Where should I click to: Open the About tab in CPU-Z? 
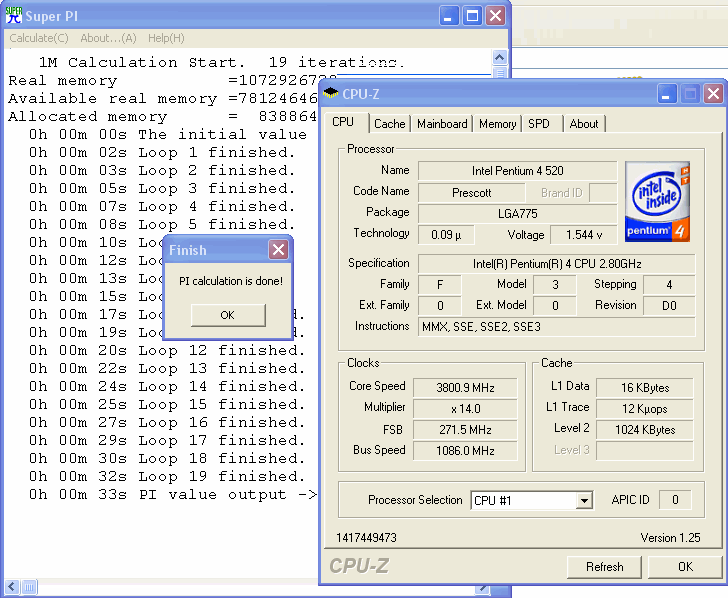(584, 124)
